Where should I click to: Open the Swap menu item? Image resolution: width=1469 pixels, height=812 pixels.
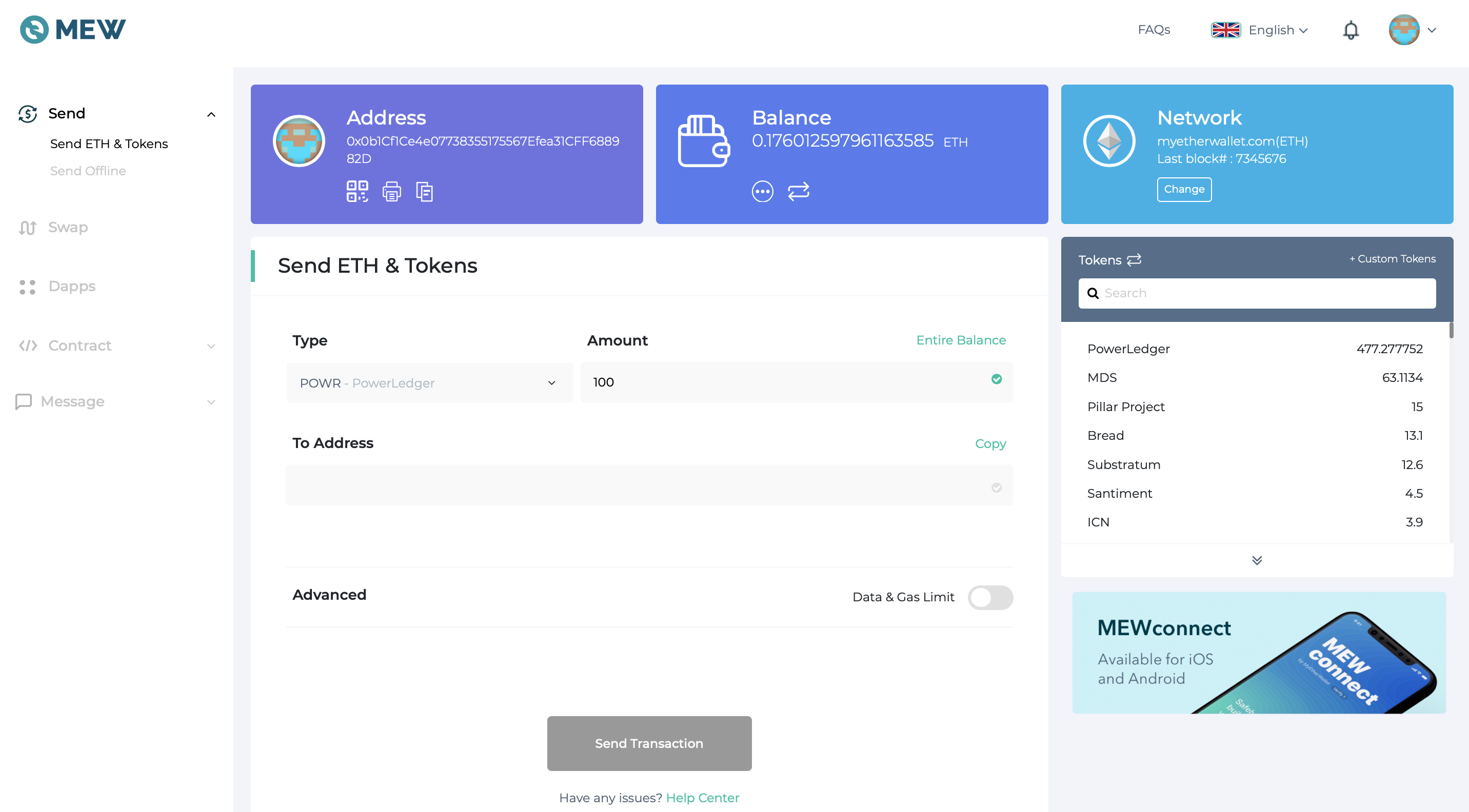click(x=68, y=228)
